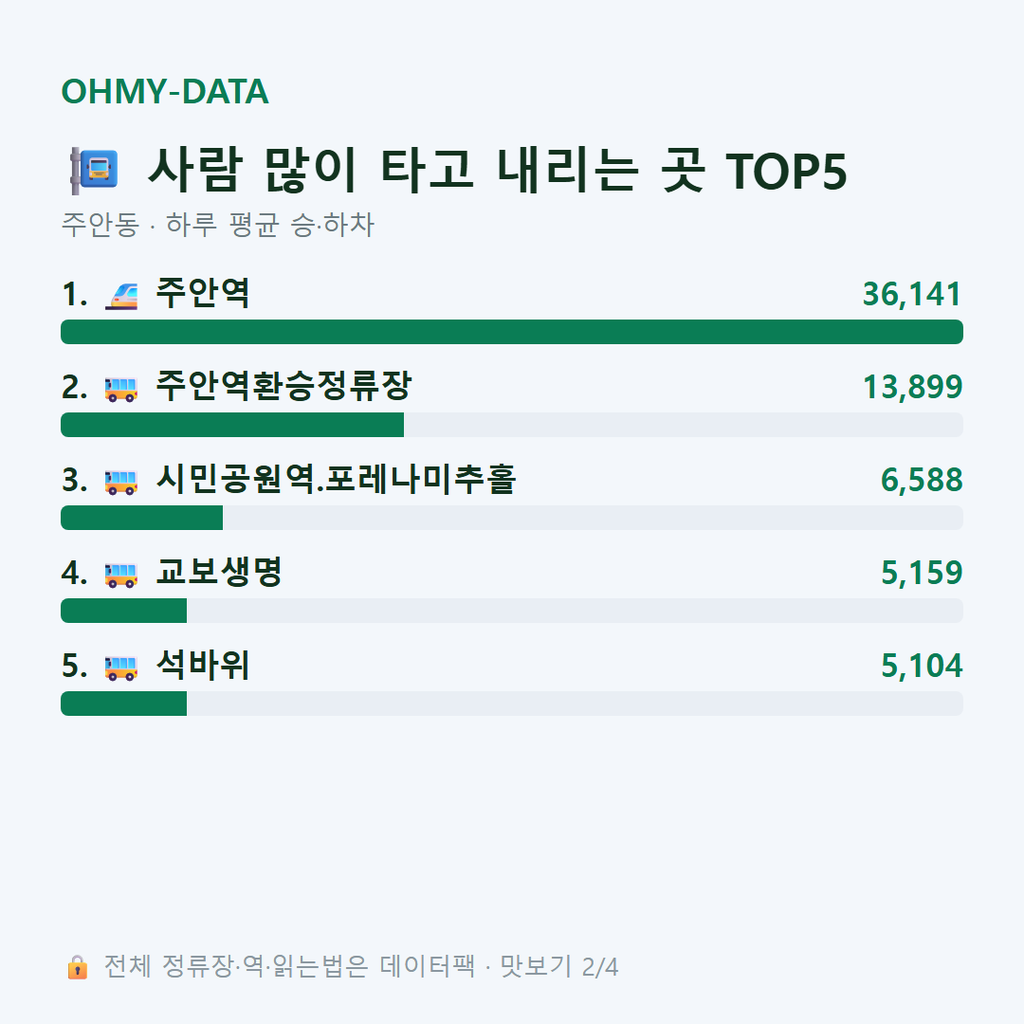Click the 6,588 ridership value
The image size is (1024, 1024).
(921, 481)
